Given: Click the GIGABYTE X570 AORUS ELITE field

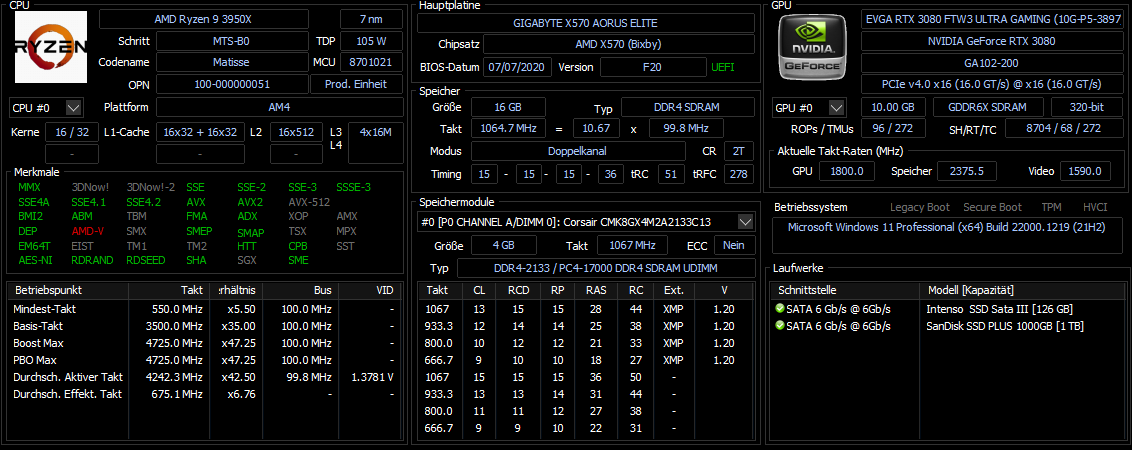Looking at the screenshot, I should click(586, 23).
